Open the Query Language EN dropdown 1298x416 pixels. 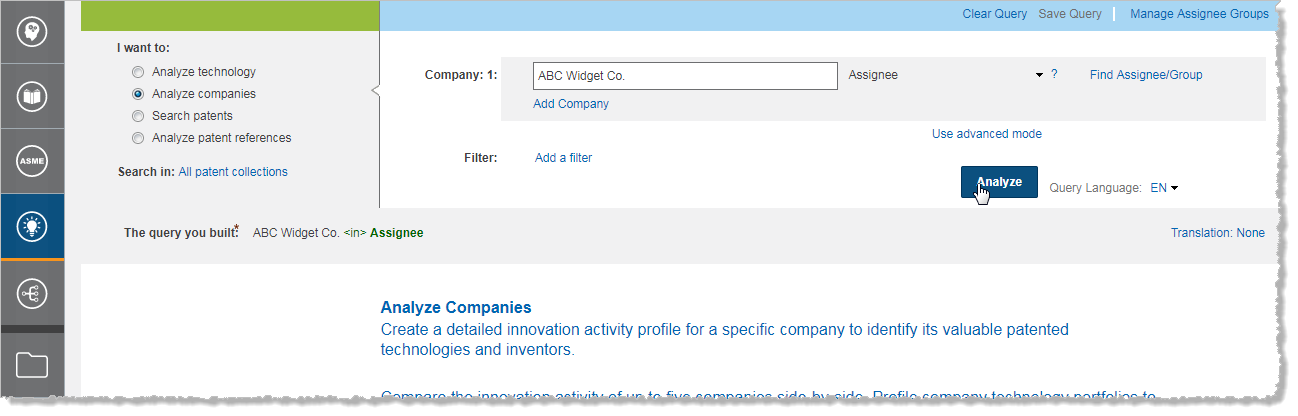click(1164, 187)
